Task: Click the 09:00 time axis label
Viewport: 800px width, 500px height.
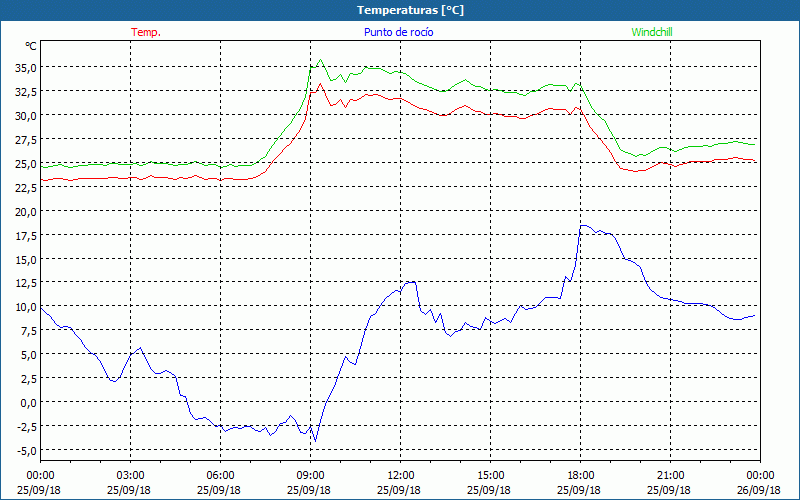Action: pyautogui.click(x=310, y=476)
